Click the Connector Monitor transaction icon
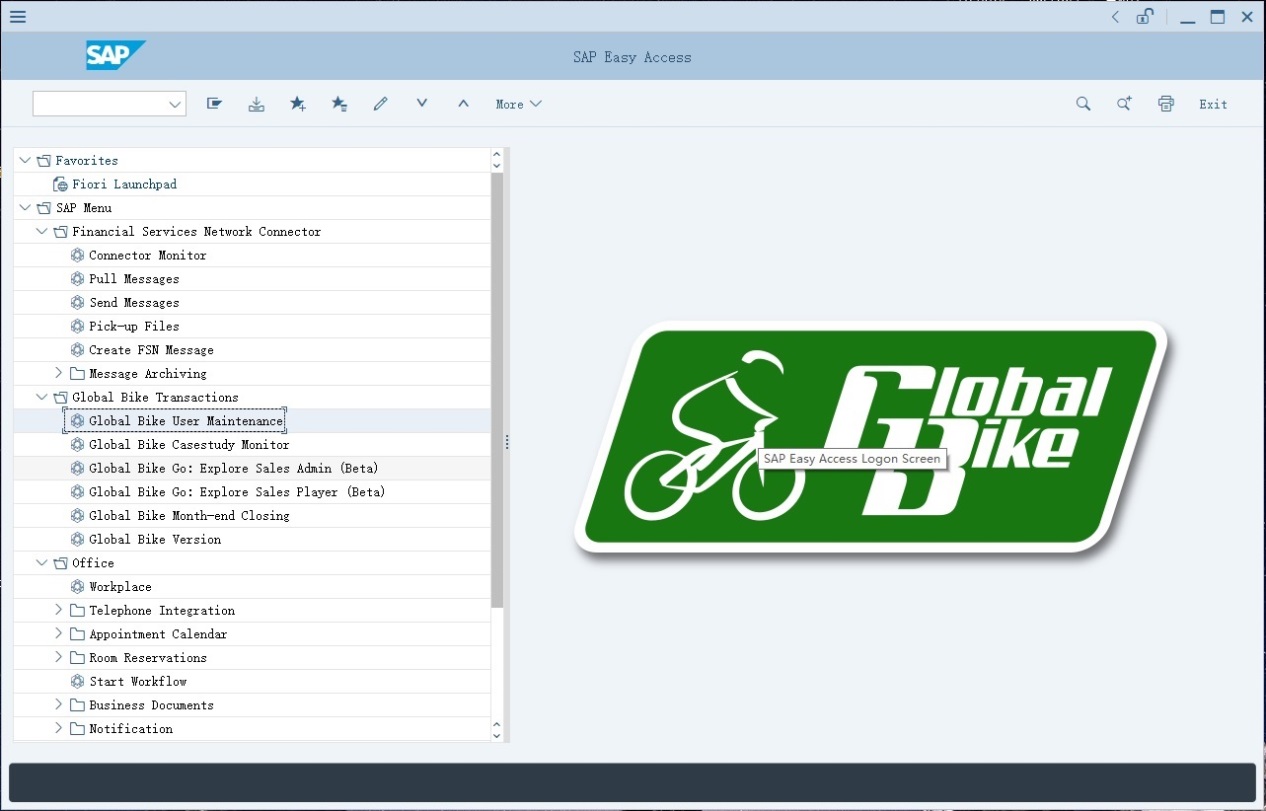Screen dimensions: 1266x811 (x=78, y=255)
